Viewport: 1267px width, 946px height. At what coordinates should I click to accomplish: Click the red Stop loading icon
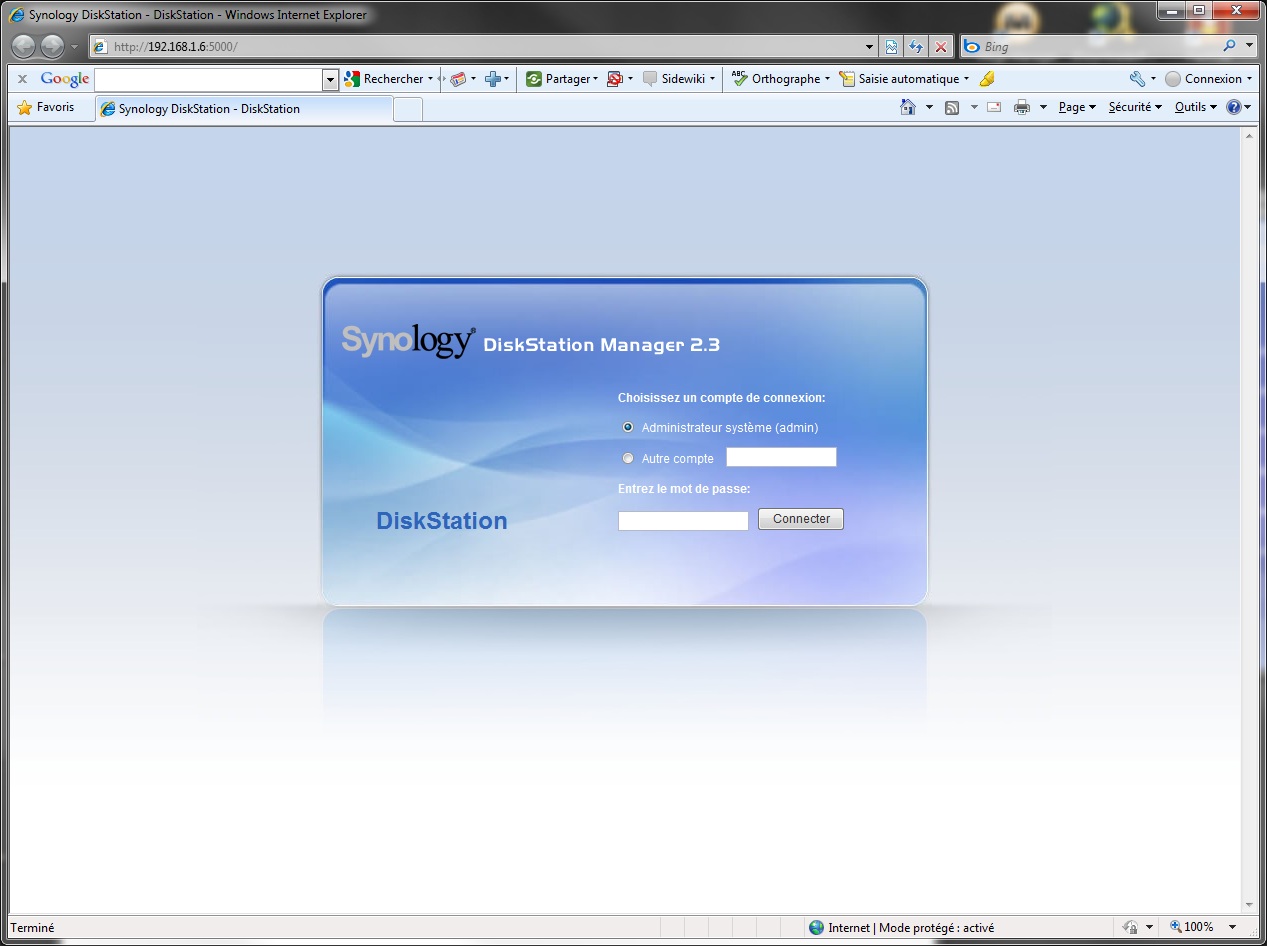[x=941, y=47]
